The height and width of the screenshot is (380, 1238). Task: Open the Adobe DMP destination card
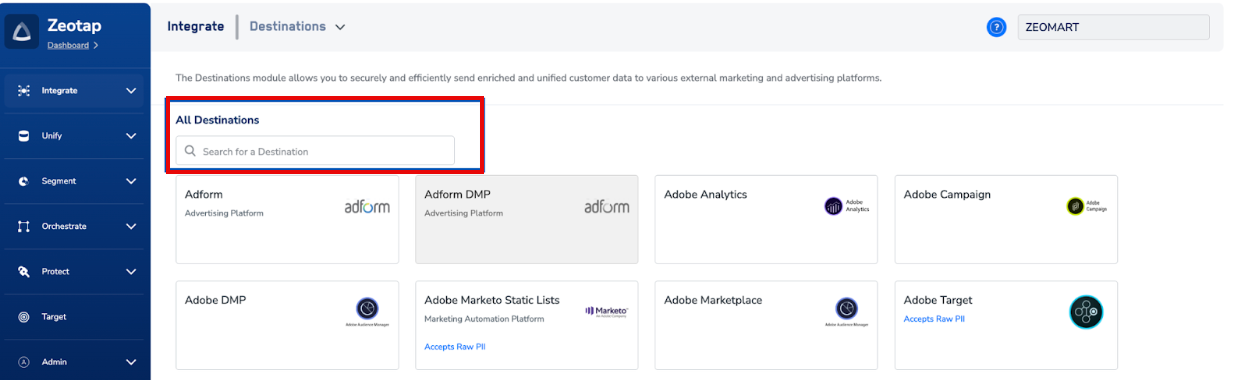click(287, 325)
